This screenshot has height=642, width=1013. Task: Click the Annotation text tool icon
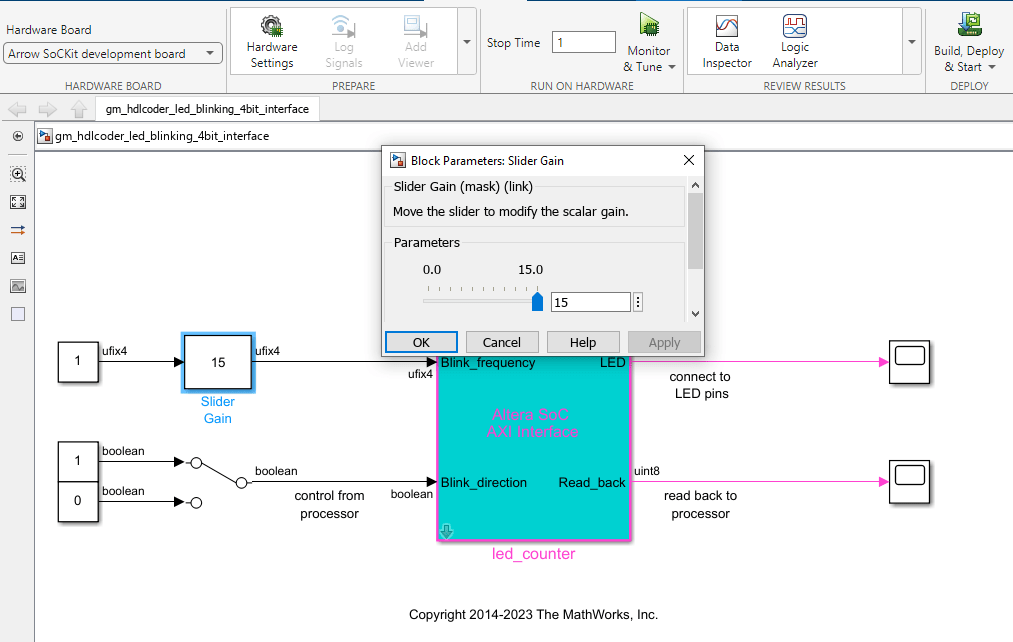click(x=18, y=258)
